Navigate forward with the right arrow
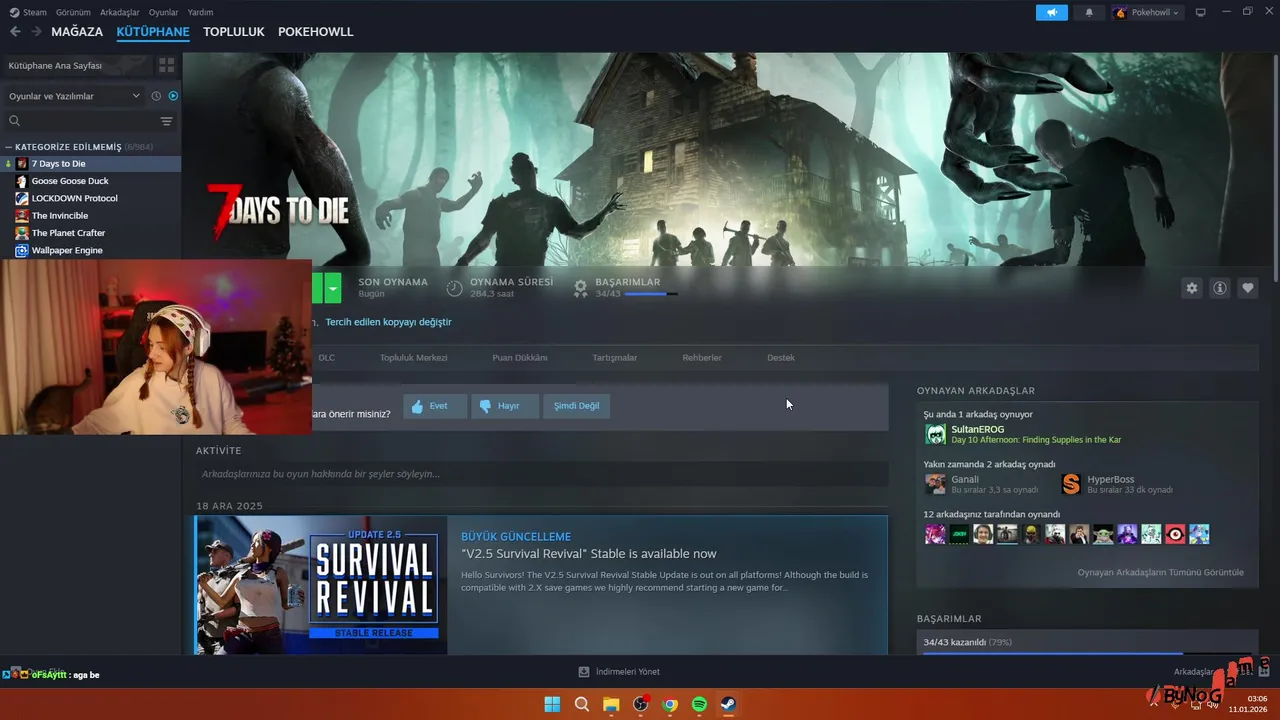 pos(36,32)
